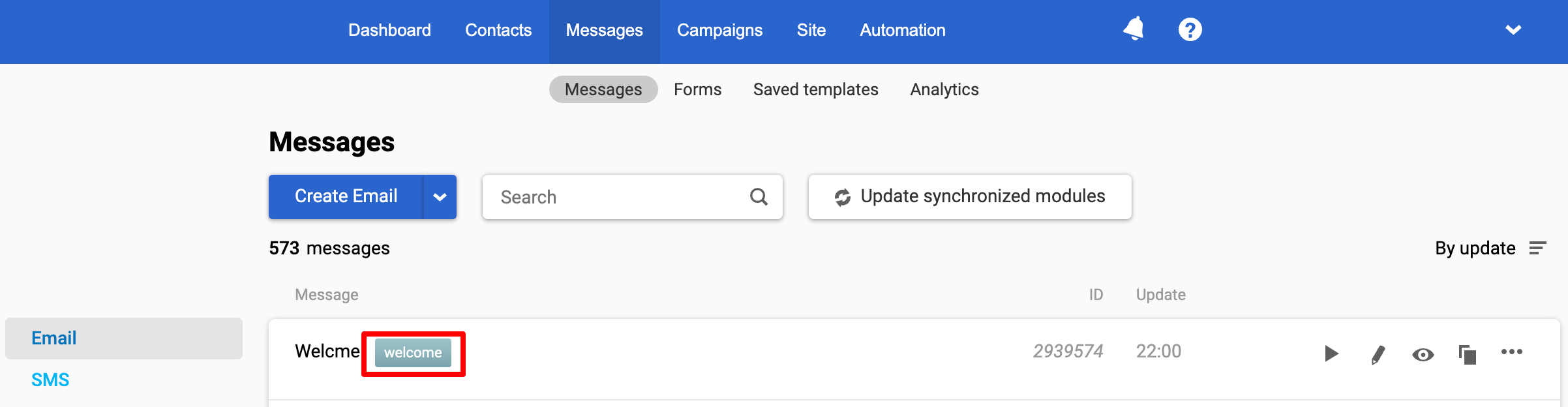
Task: Switch to the Campaigns menu
Action: [x=719, y=30]
